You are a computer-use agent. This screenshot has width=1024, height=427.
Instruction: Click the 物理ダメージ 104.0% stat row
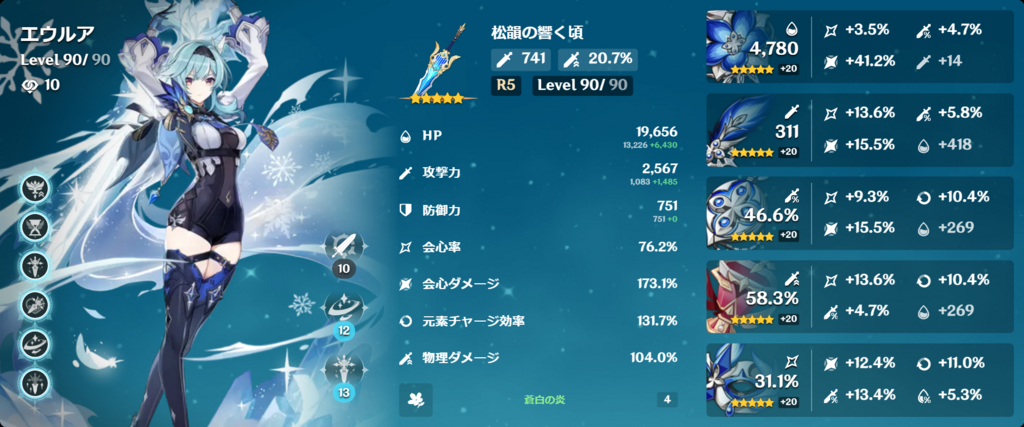[539, 357]
